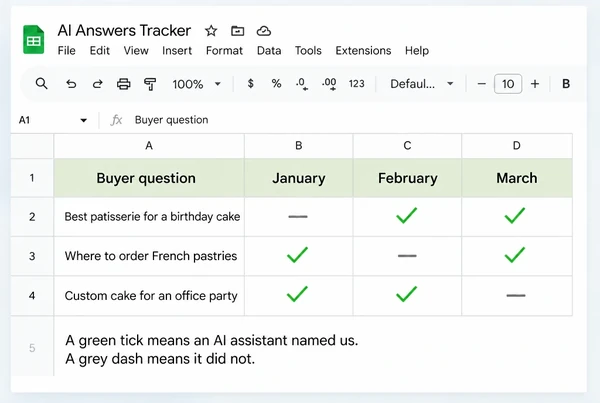Image resolution: width=600 pixels, height=403 pixels.
Task: Open the Tools menu
Action: pos(308,51)
